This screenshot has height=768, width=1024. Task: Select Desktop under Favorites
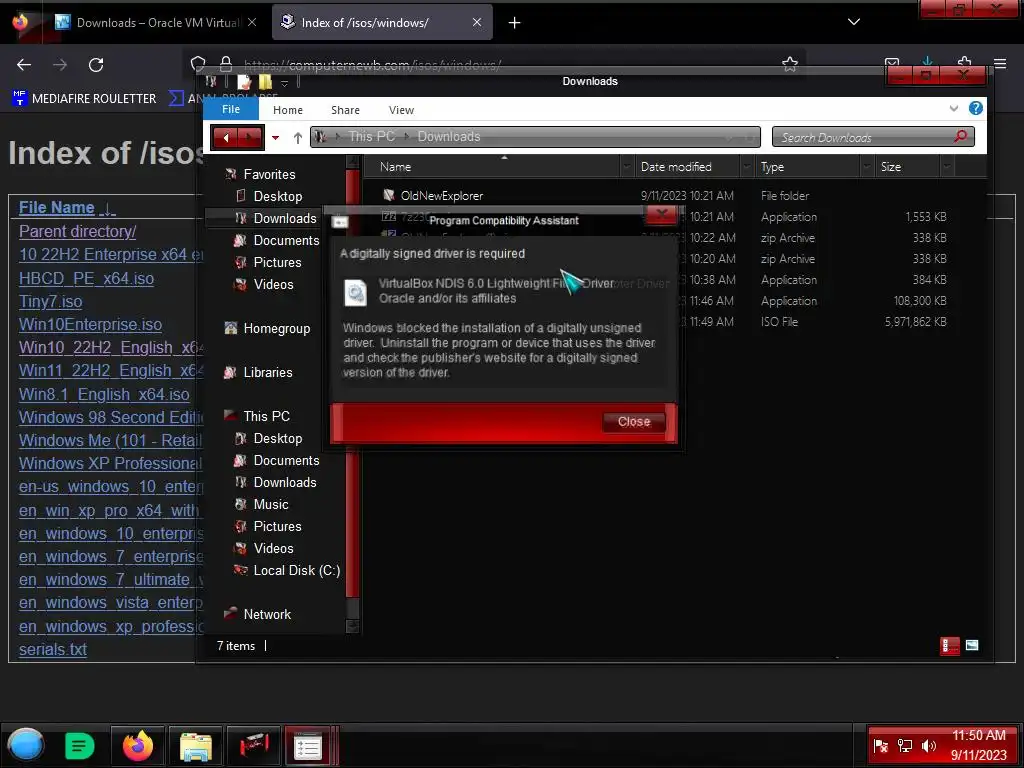278,197
